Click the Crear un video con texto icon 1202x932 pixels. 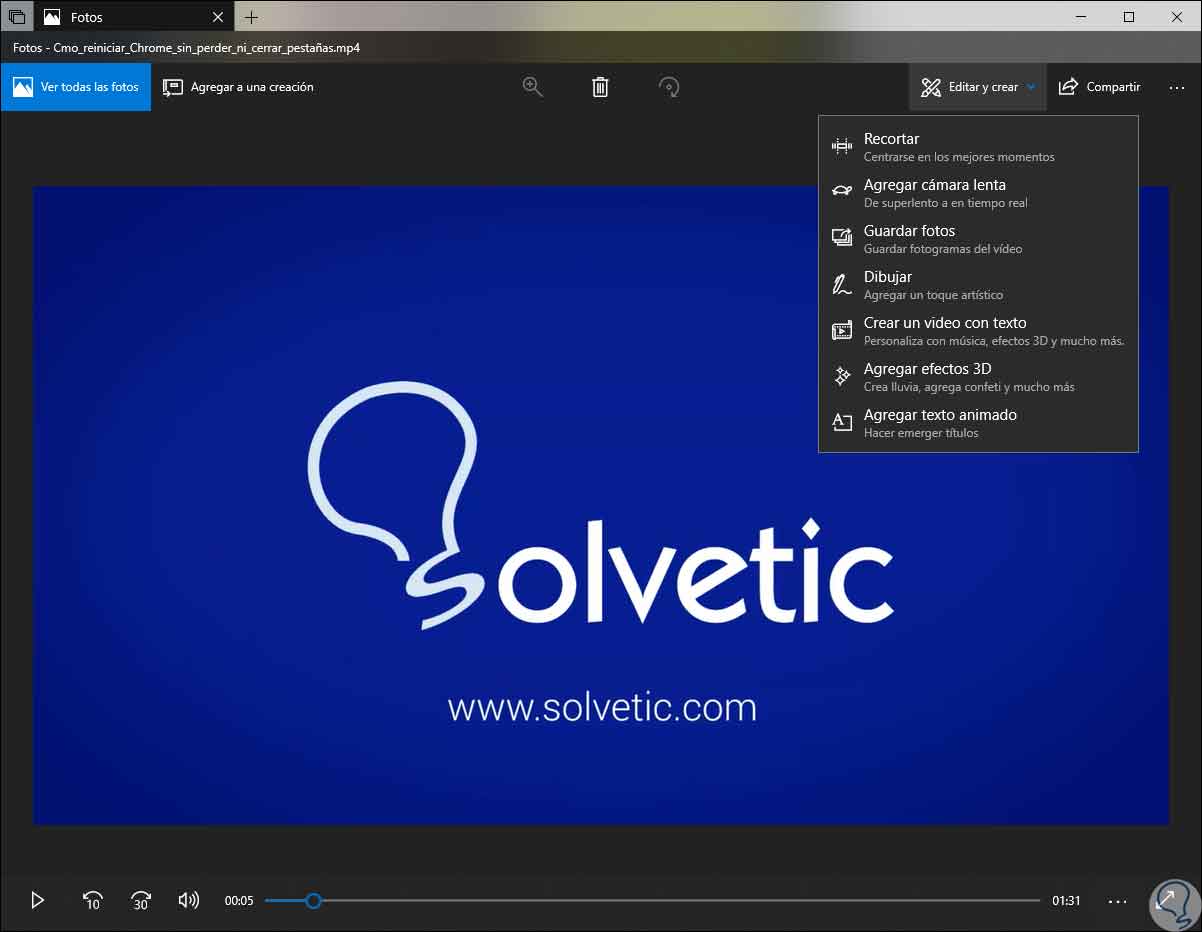pos(842,331)
